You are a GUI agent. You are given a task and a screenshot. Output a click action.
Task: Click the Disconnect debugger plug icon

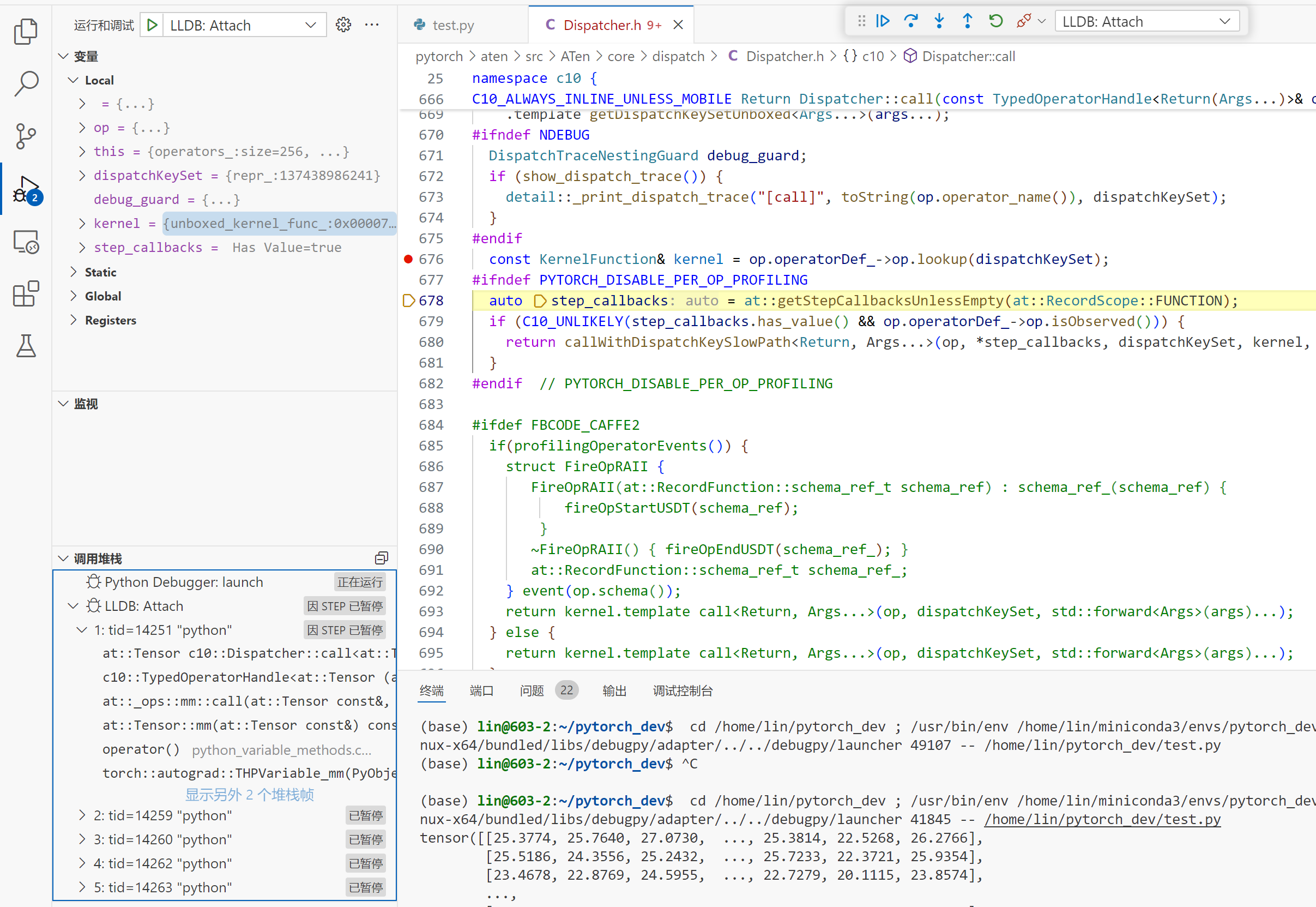[x=1023, y=22]
